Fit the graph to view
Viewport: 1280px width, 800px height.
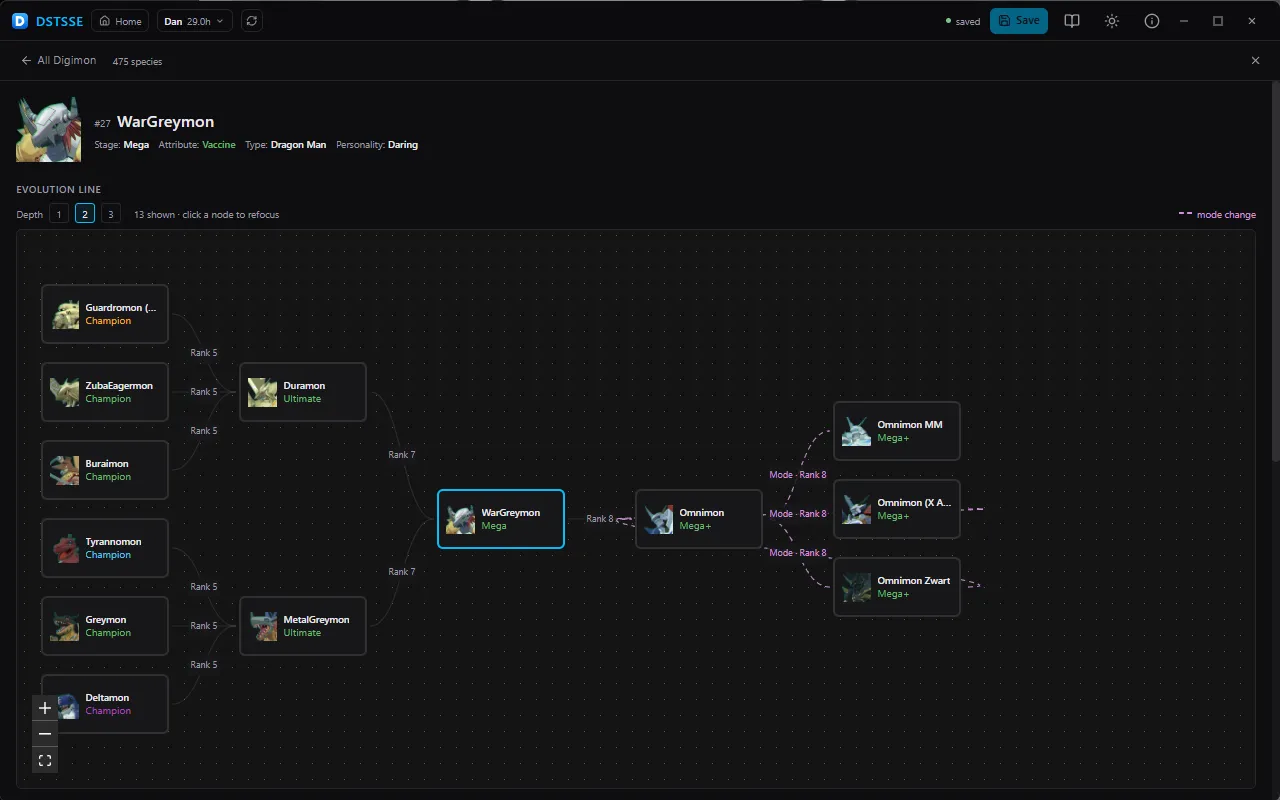(x=45, y=760)
